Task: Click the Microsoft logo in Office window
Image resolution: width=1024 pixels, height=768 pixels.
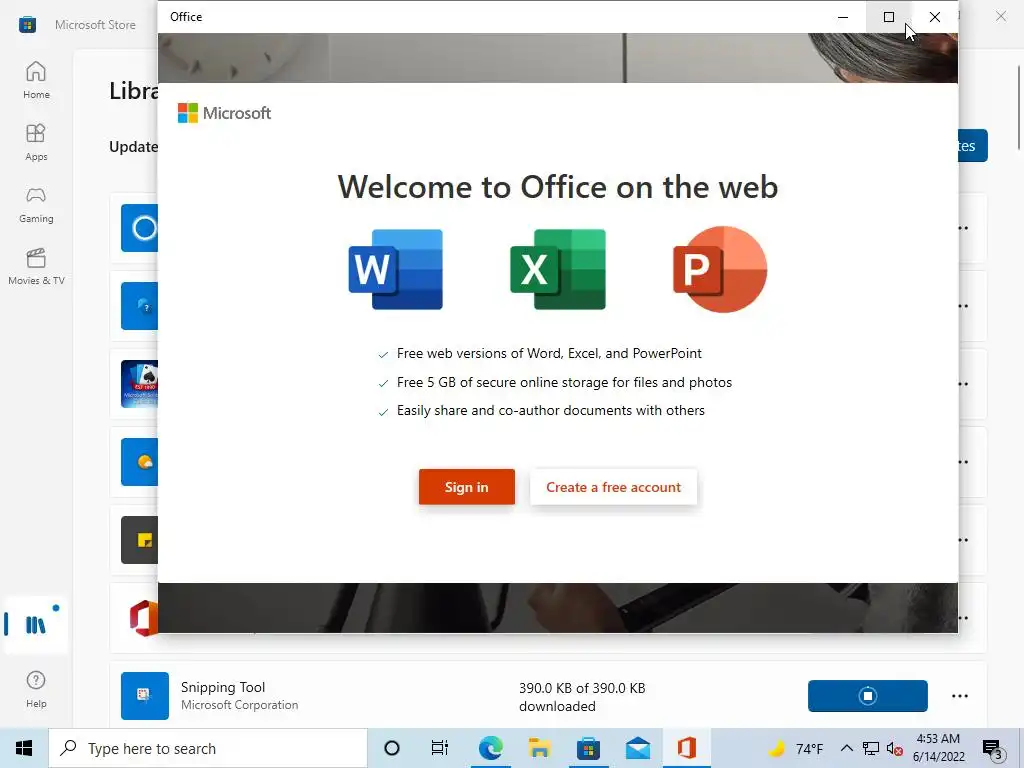Action: pos(224,113)
